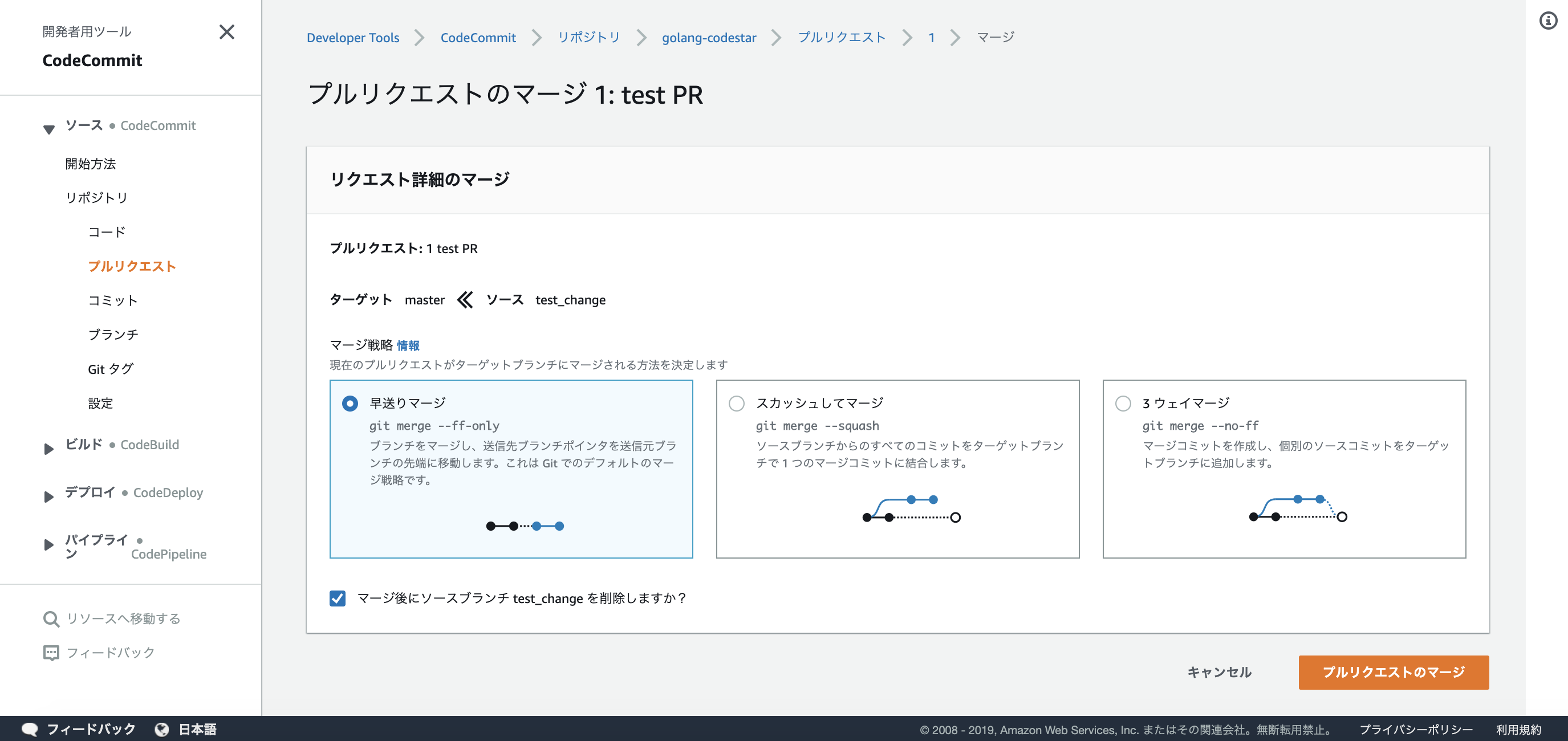This screenshot has height=741, width=1568.
Task: Click the fast-forward merge diagram
Action: tap(525, 526)
